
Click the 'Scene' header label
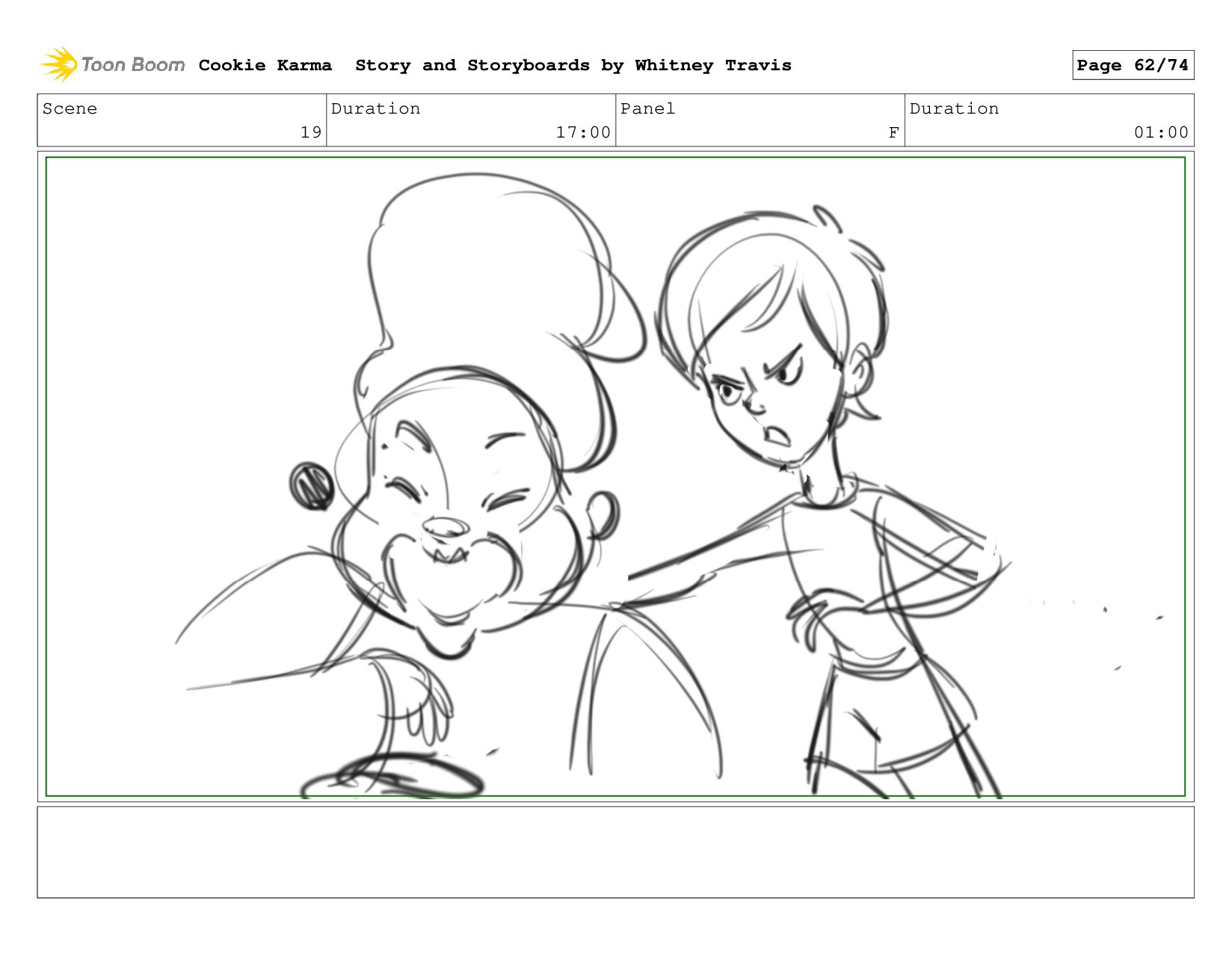pos(70,108)
